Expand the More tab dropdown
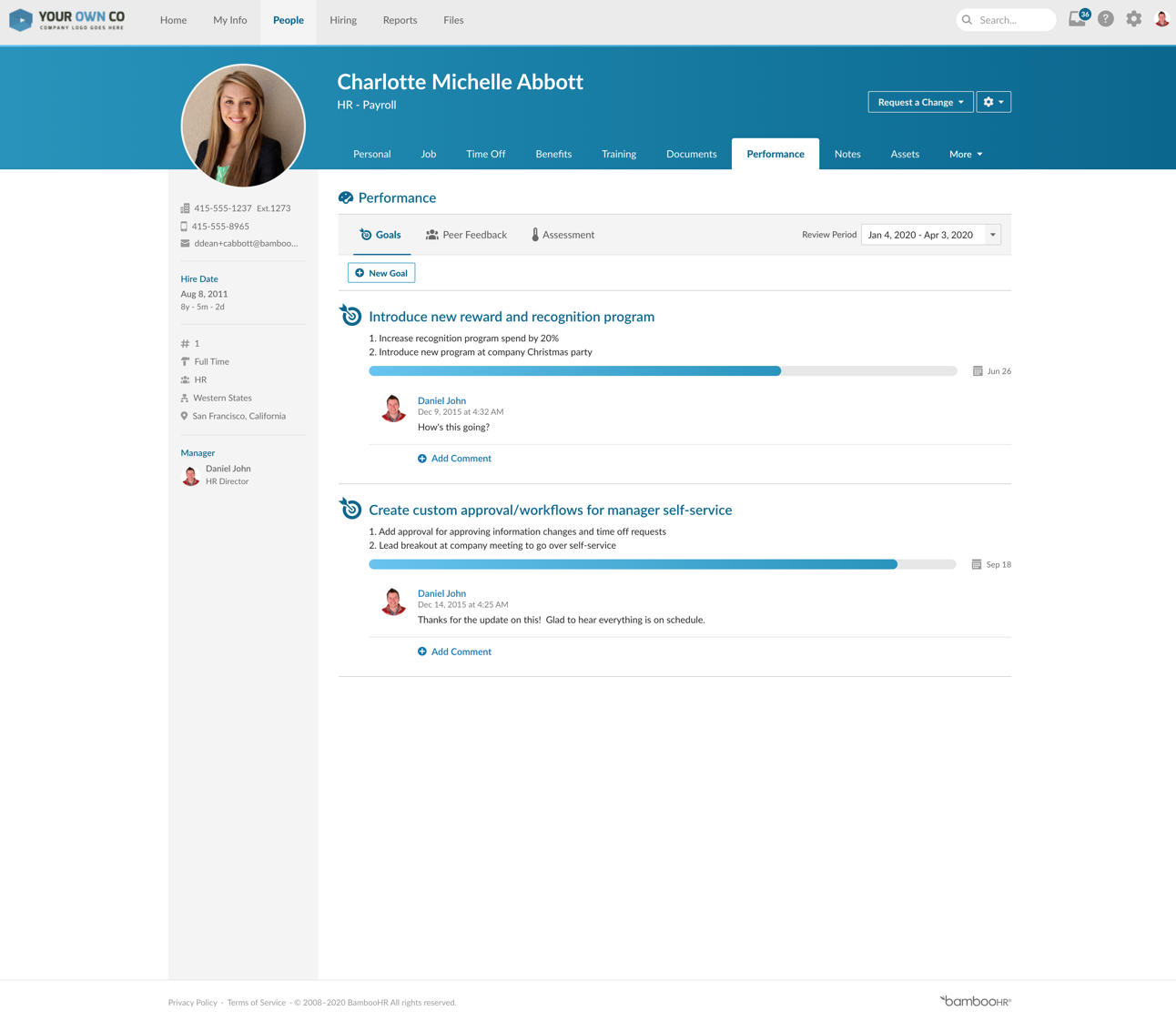The image size is (1176, 1021). pyautogui.click(x=965, y=154)
